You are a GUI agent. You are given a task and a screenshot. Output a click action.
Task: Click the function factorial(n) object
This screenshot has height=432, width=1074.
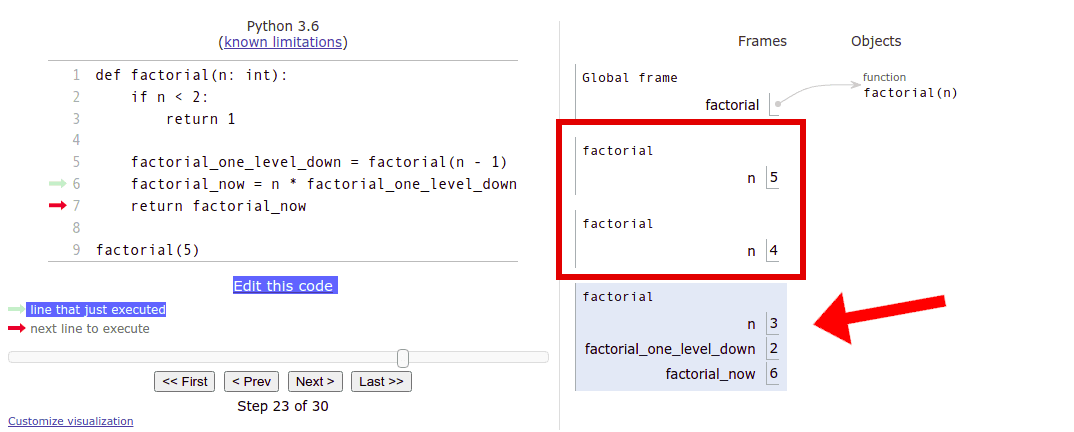point(910,93)
